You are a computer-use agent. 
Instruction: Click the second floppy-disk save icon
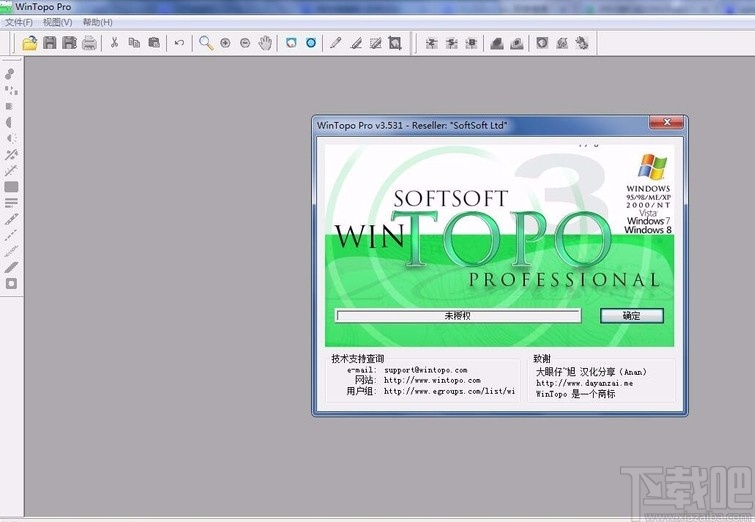coord(69,43)
